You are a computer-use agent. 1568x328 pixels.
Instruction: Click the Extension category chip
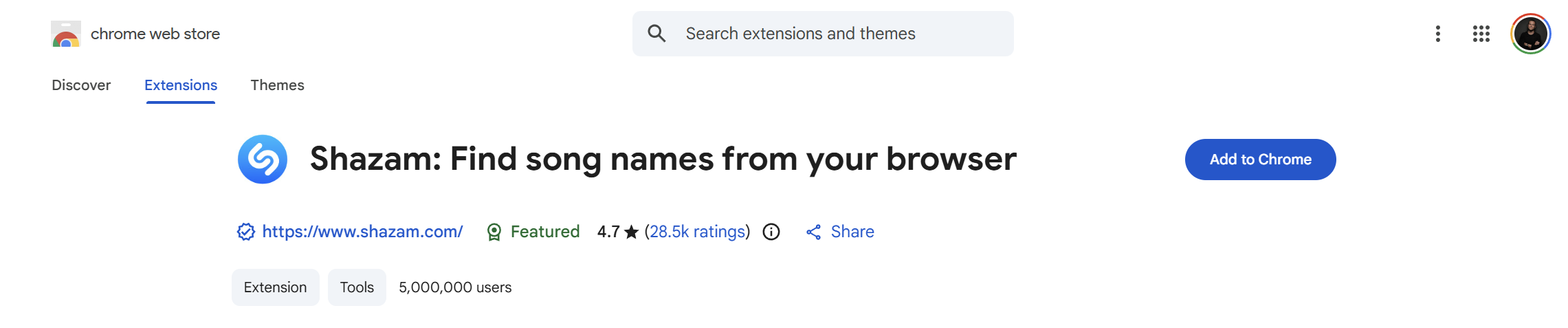275,287
